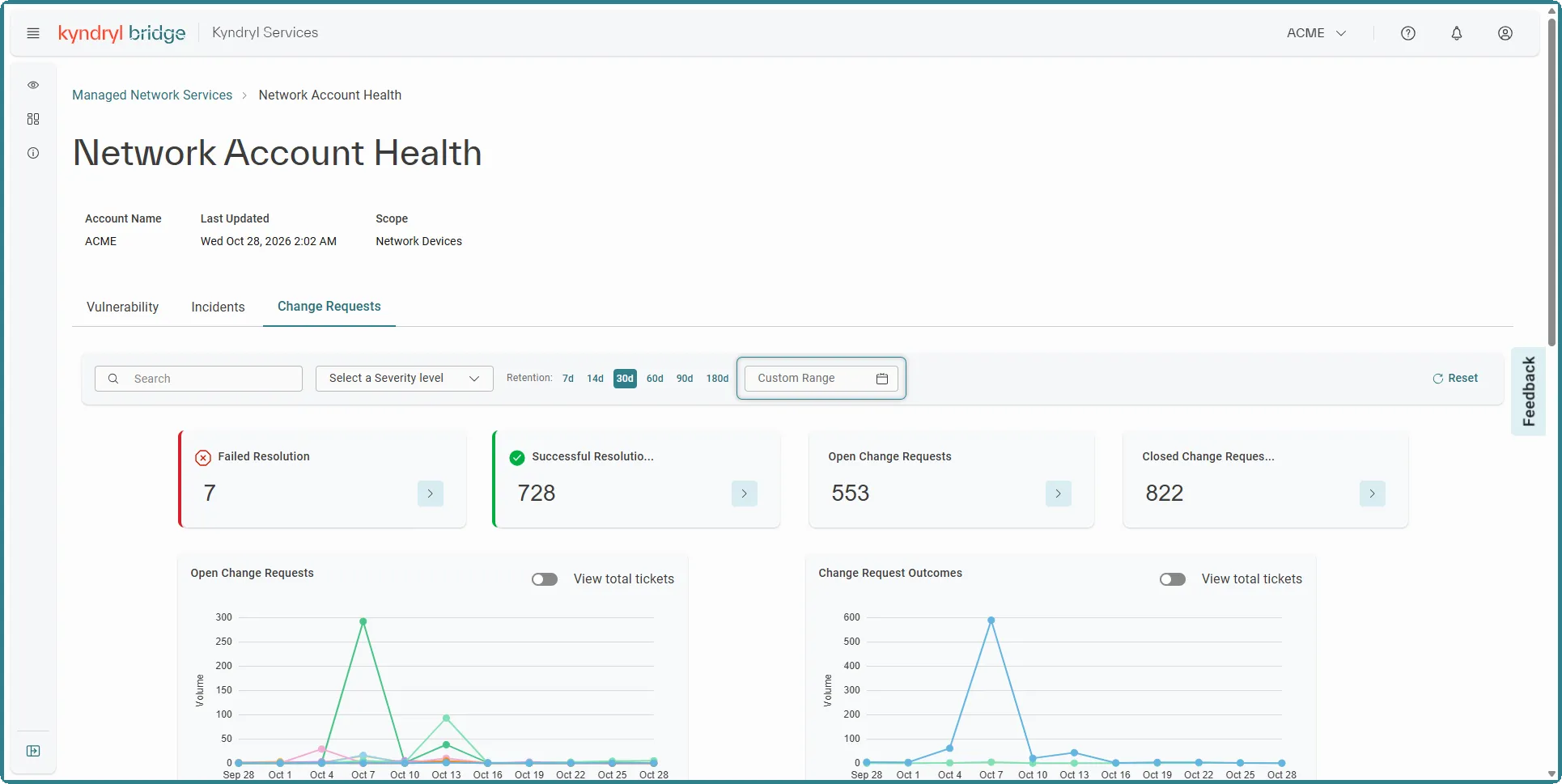Expand Closed Change Requests card arrow

pos(1373,494)
